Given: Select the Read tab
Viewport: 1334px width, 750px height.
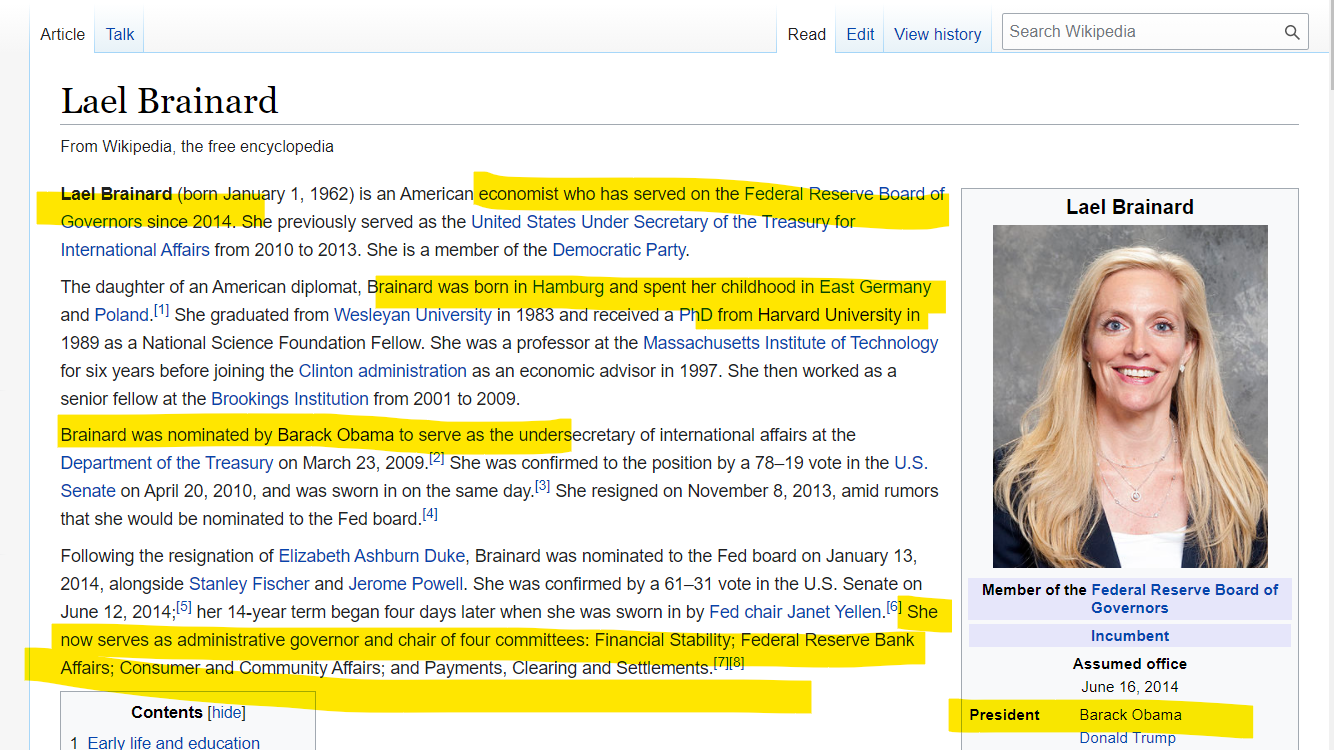Looking at the screenshot, I should pyautogui.click(x=806, y=34).
